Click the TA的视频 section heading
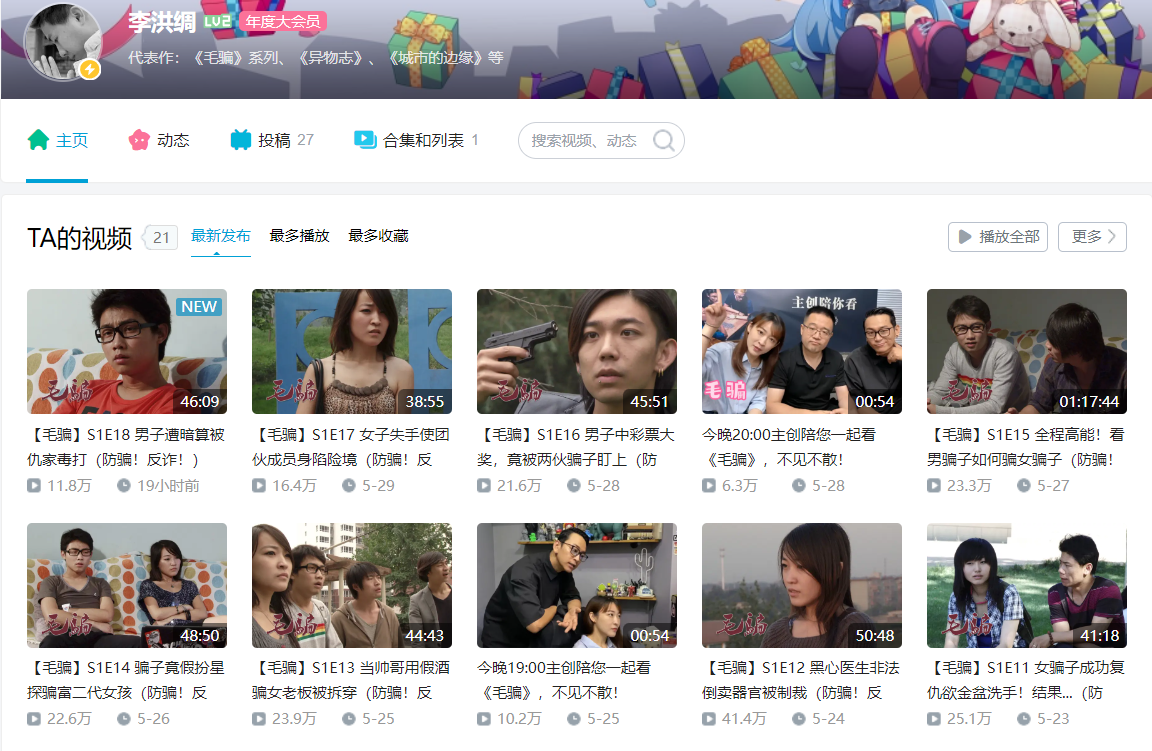 (x=79, y=238)
